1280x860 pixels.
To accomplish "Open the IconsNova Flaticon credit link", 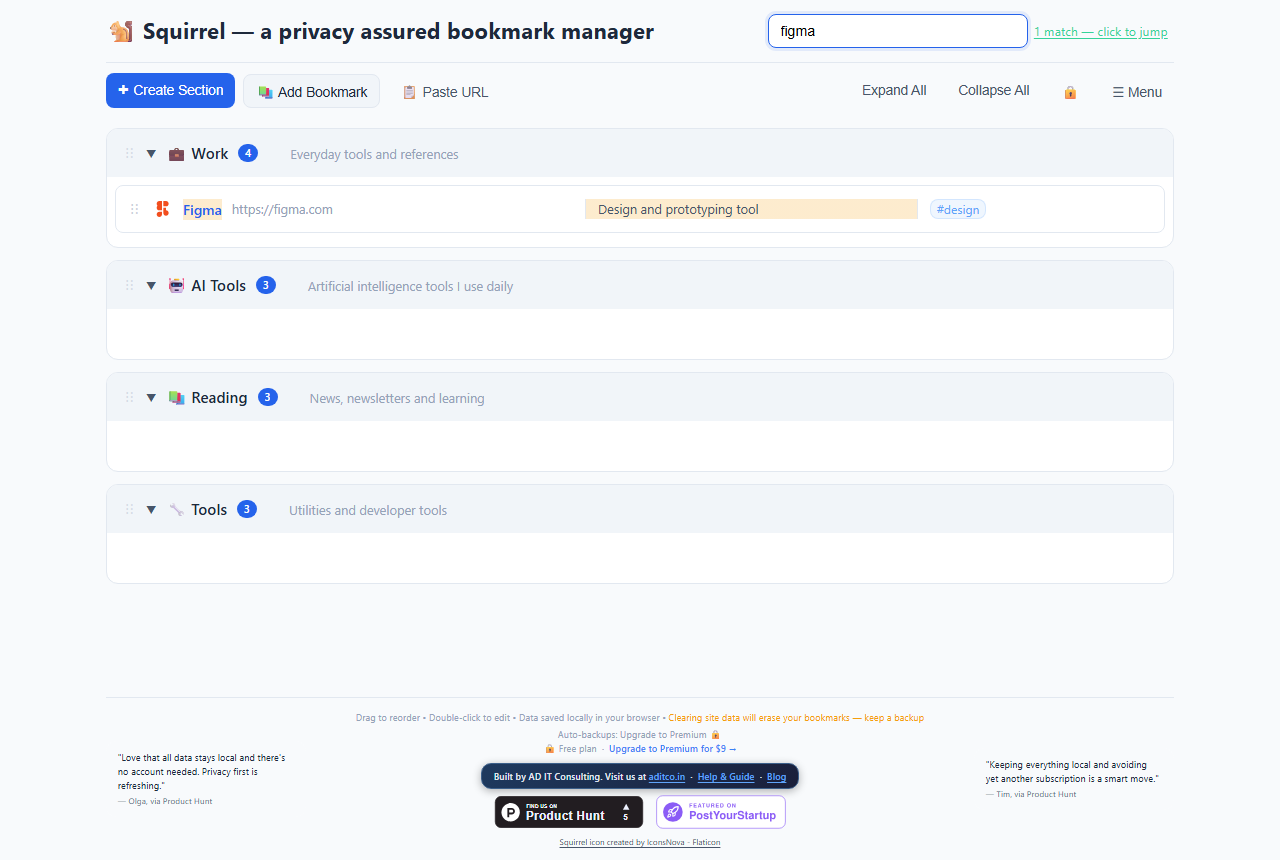I will click(640, 842).
